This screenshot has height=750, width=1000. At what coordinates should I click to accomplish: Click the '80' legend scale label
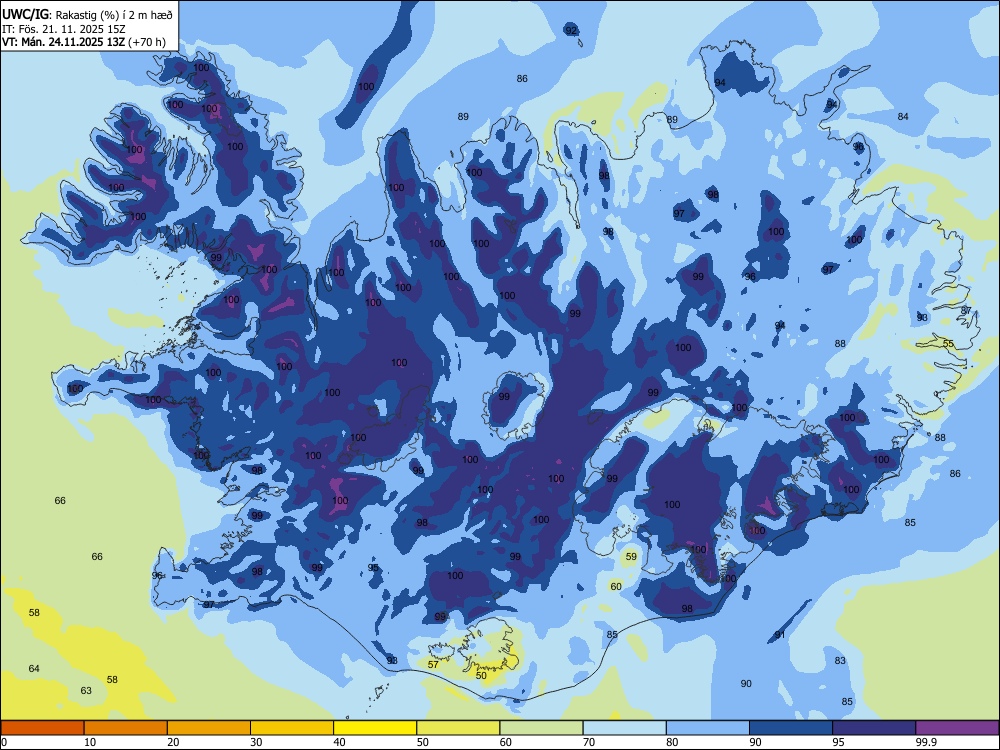pos(672,742)
